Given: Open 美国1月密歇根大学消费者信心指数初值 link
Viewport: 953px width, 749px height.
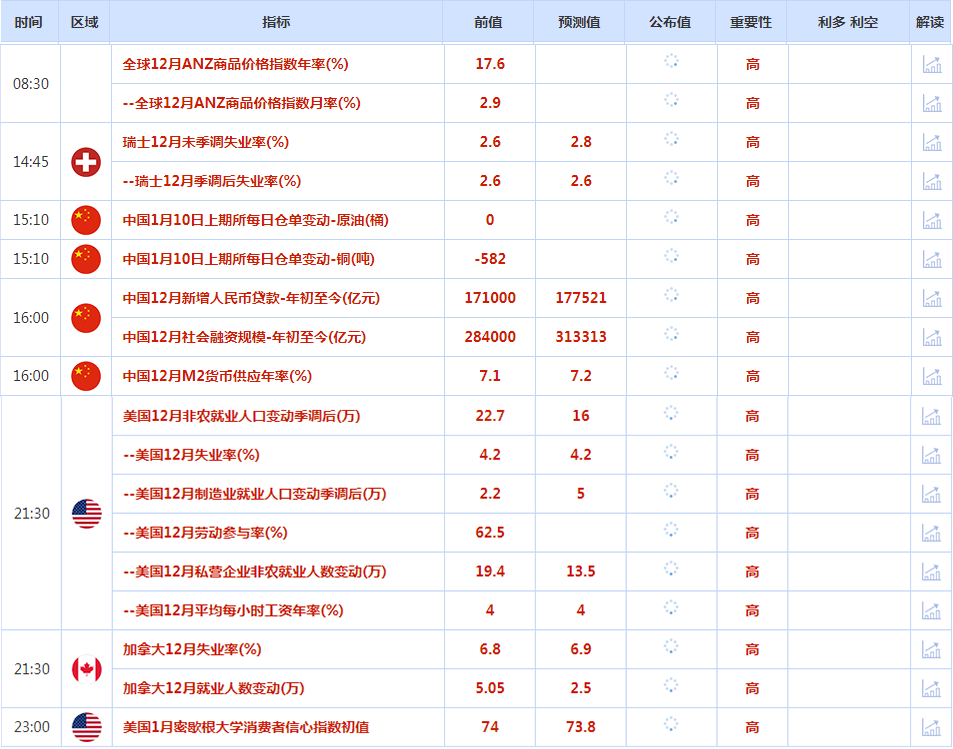Looking at the screenshot, I should click(x=246, y=727).
